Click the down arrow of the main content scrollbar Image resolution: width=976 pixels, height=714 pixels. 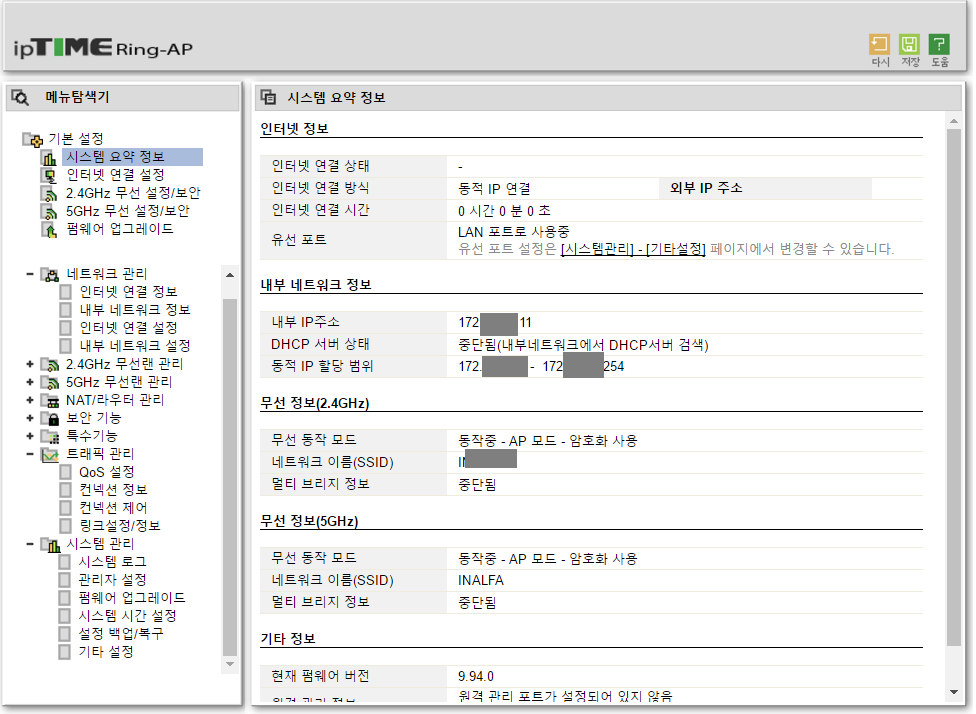954,692
